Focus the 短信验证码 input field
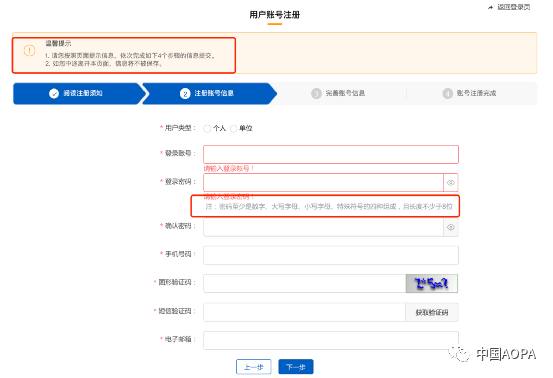 point(304,312)
